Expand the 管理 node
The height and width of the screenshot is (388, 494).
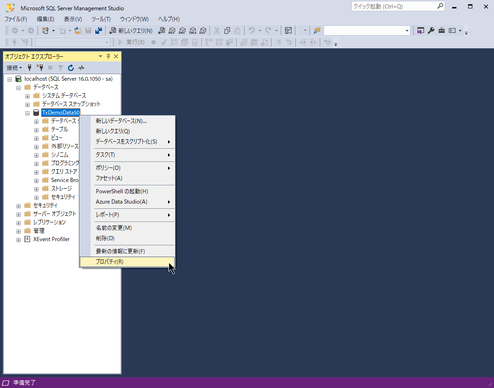pos(19,231)
